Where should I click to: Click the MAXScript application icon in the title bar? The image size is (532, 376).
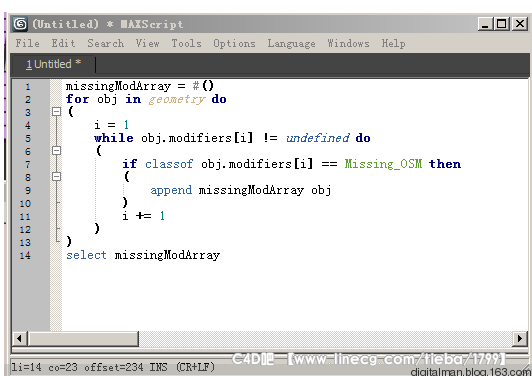pyautogui.click(x=20, y=24)
